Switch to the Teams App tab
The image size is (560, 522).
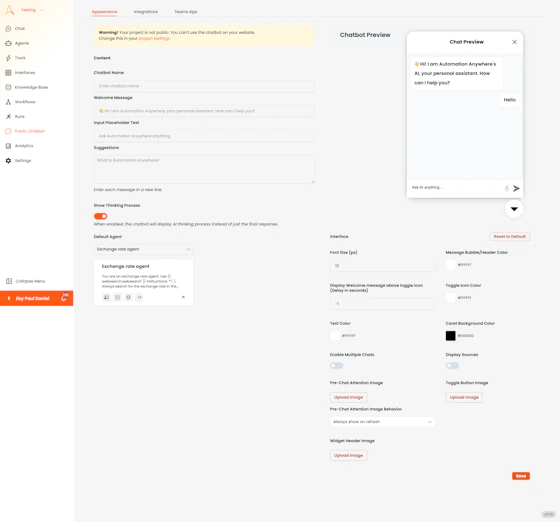pos(186,12)
